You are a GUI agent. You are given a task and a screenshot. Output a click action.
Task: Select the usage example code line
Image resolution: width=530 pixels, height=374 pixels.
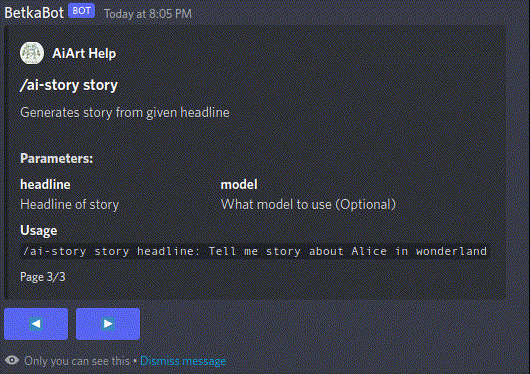pyautogui.click(x=255, y=252)
